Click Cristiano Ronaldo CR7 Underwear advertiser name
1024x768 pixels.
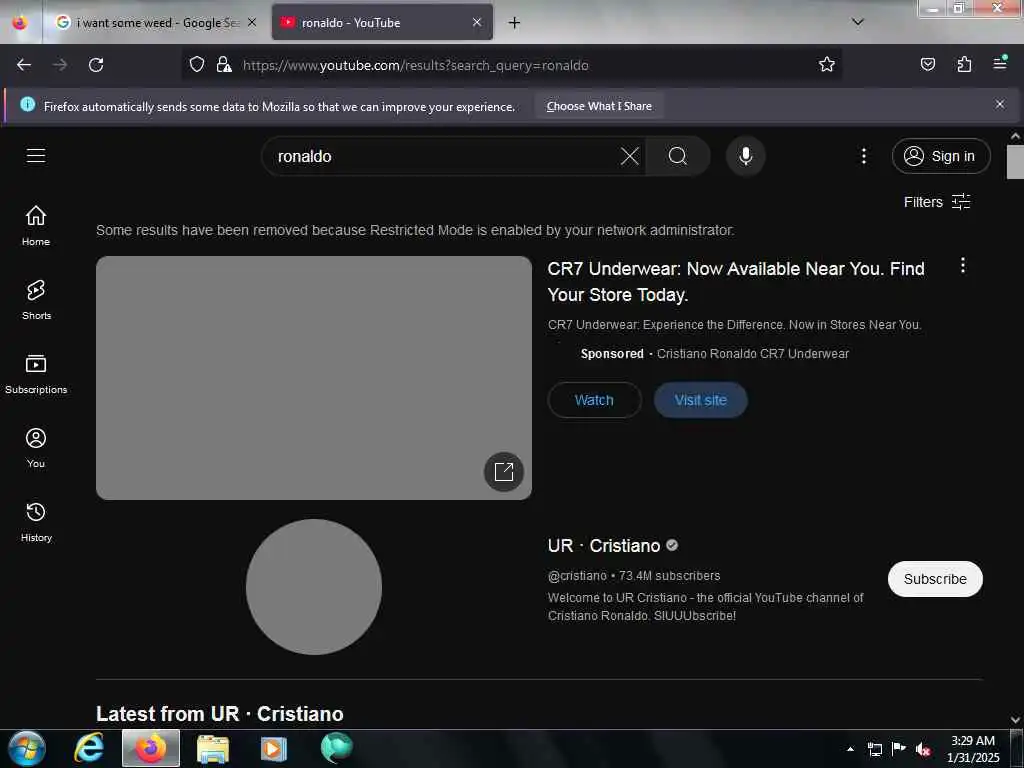pyautogui.click(x=752, y=353)
